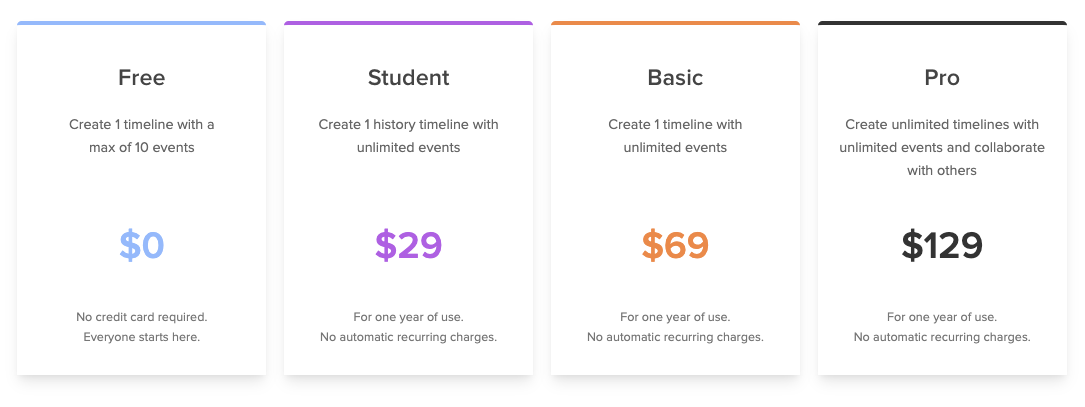Viewport: 1085px width, 407px height.
Task: Click "No credit card required" note
Action: click(x=141, y=317)
